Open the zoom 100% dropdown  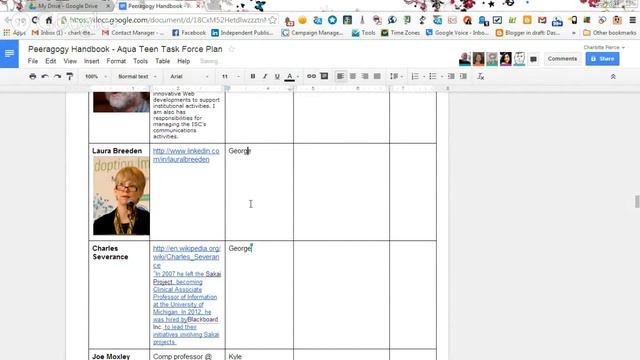click(x=96, y=76)
